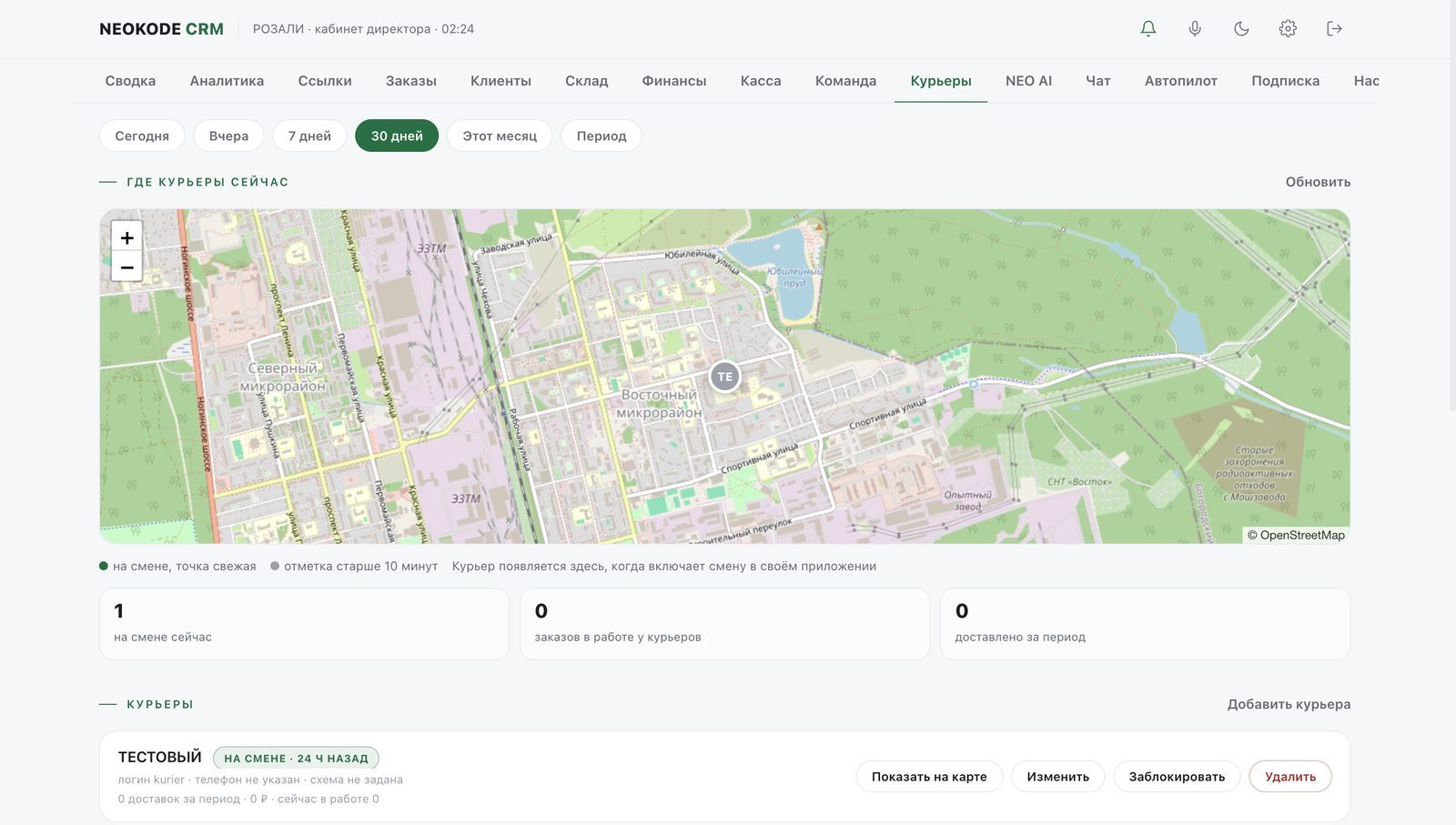
Task: Switch to the Склад tab
Action: coord(586,81)
